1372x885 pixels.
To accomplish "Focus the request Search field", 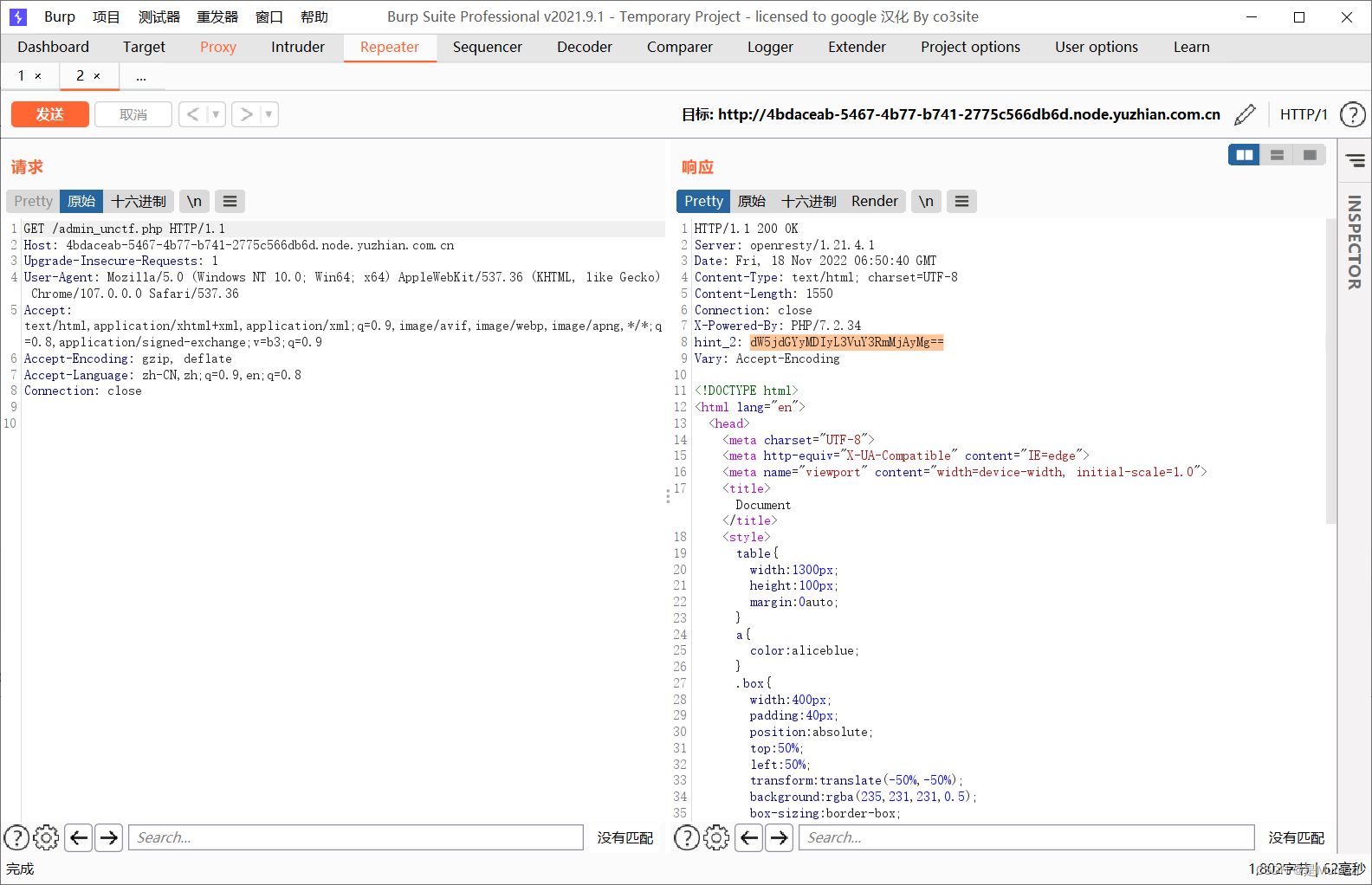I will click(x=356, y=837).
